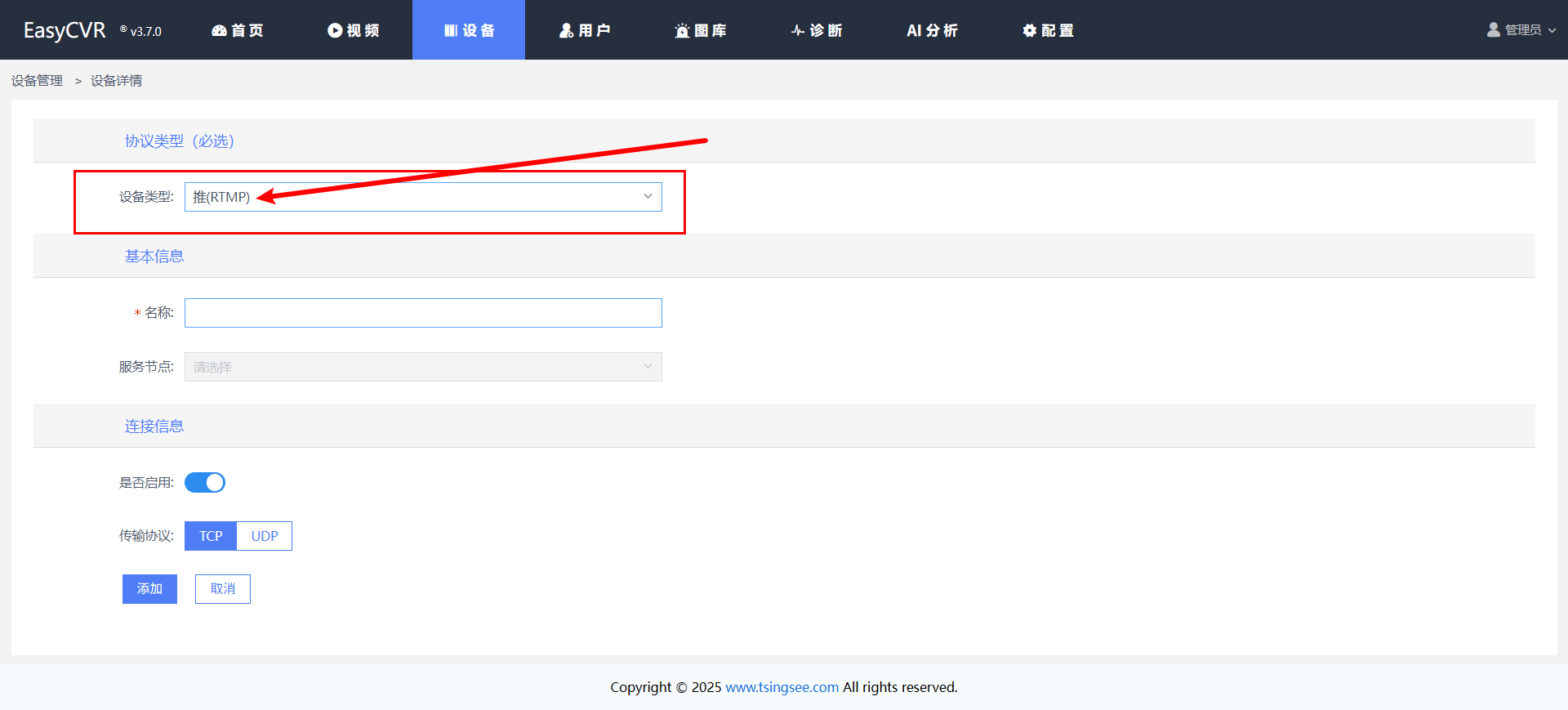Click the video play icon in navbar
This screenshot has height=710, width=1568.
335,30
